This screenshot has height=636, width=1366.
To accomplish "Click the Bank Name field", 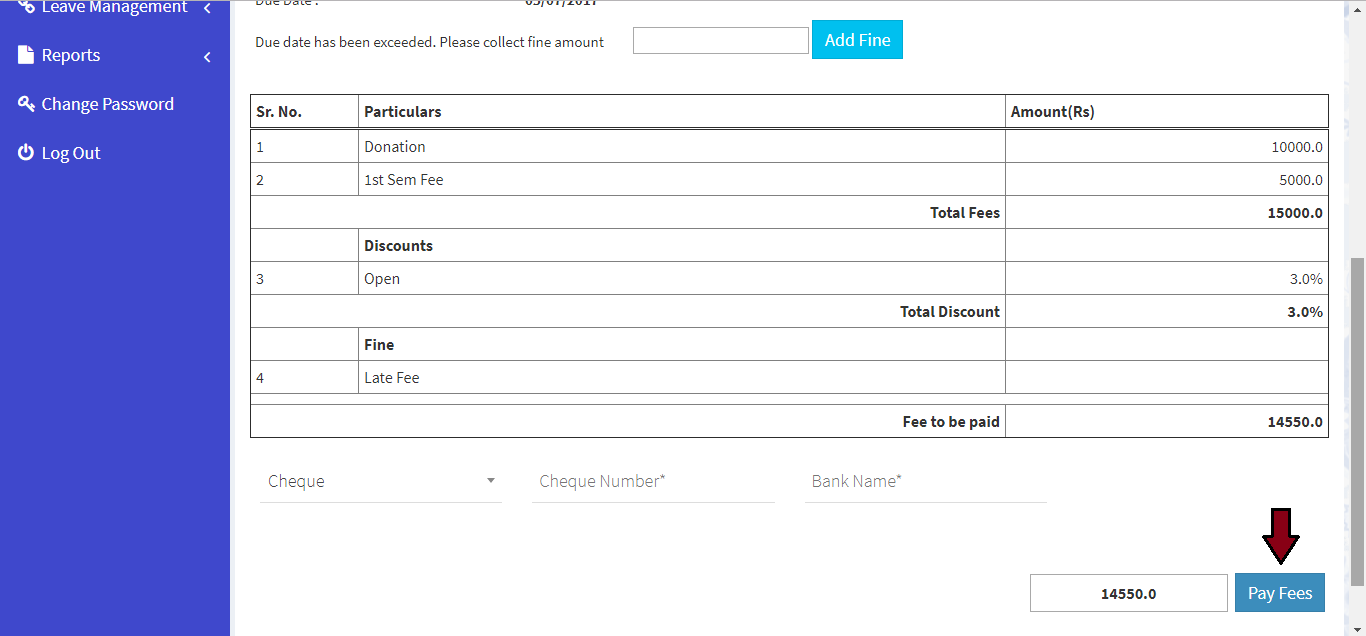I will (925, 481).
